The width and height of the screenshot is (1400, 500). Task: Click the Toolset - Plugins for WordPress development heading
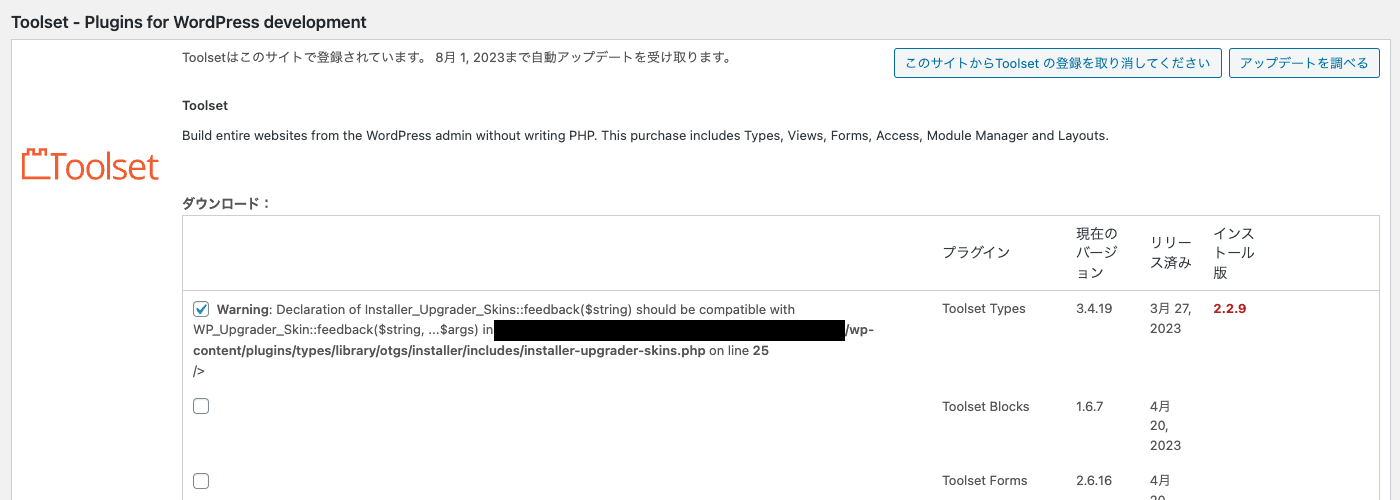[x=189, y=21]
